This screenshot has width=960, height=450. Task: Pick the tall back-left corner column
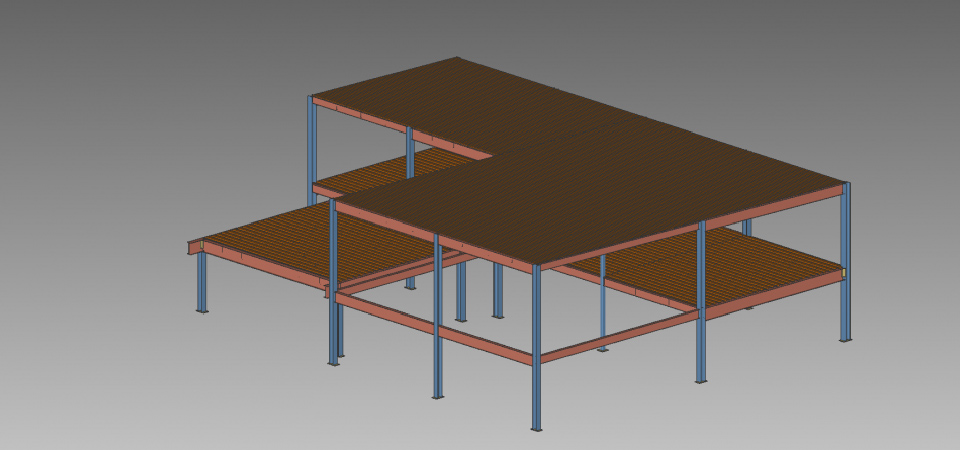[x=312, y=140]
